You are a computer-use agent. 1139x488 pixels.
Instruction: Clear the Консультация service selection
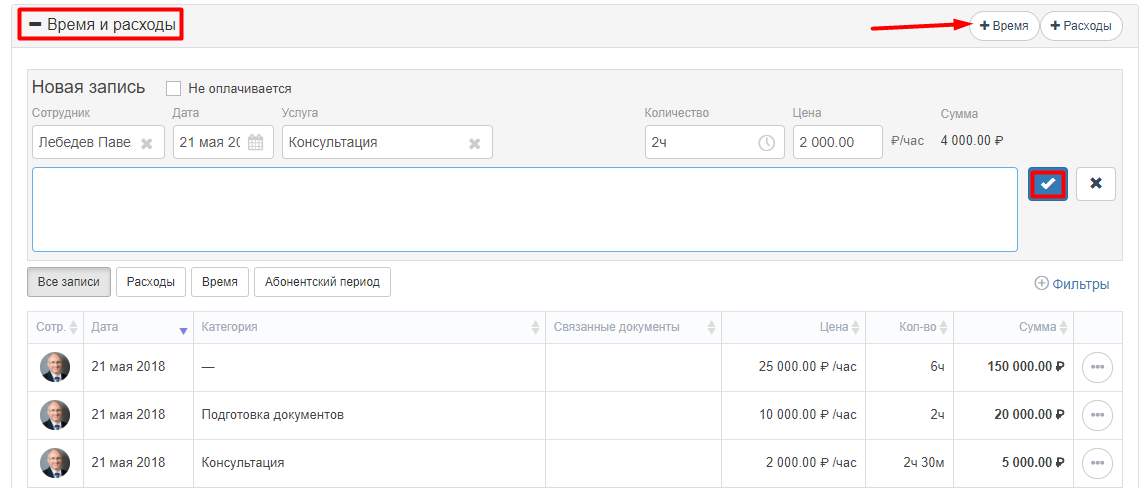(x=474, y=143)
